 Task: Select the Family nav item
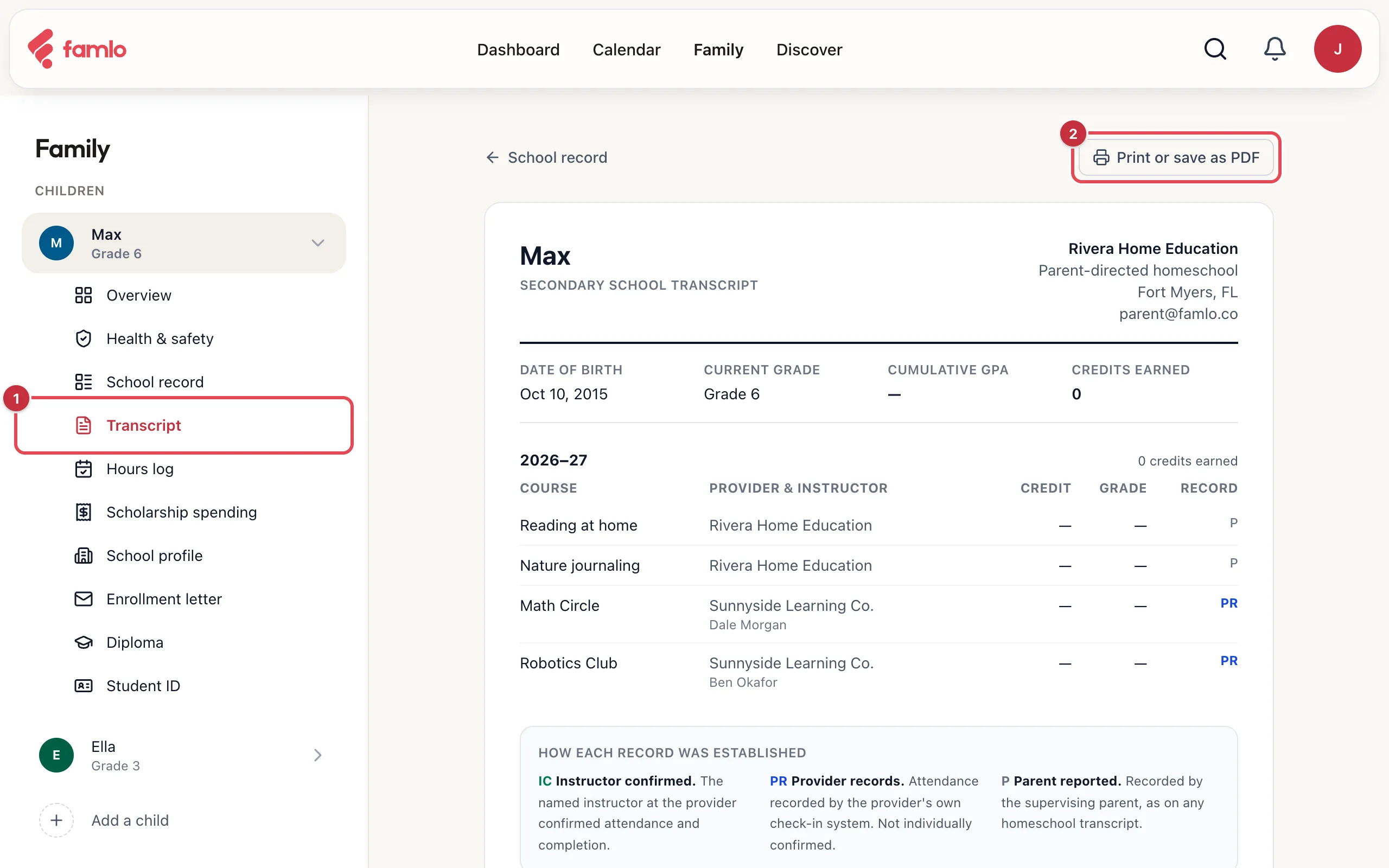pos(718,50)
